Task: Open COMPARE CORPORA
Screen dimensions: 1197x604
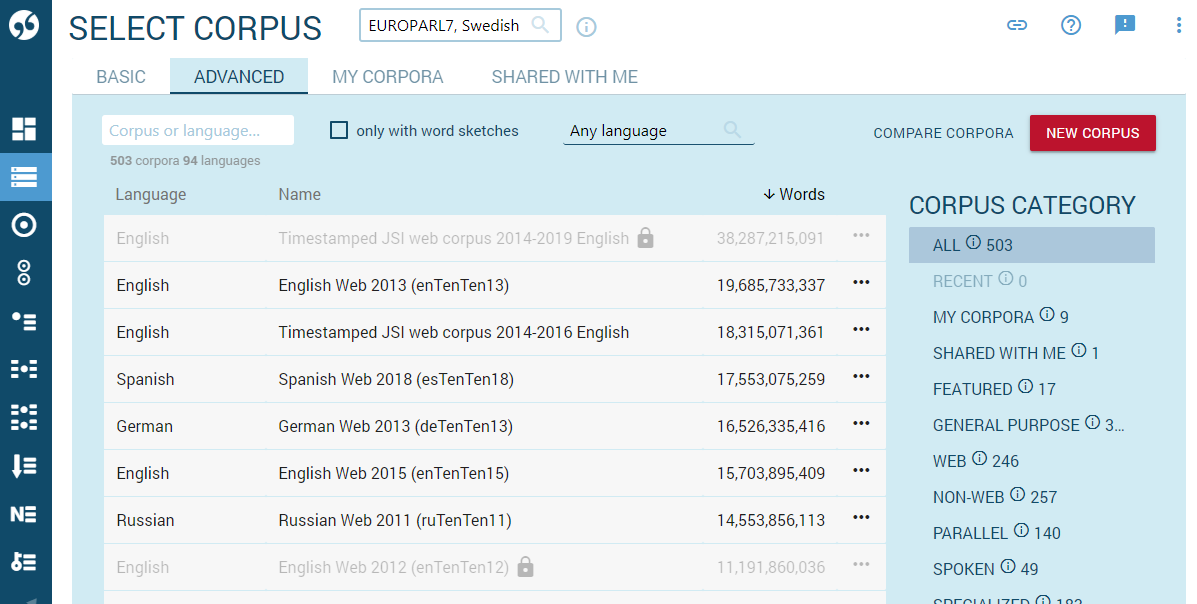Action: click(x=943, y=133)
